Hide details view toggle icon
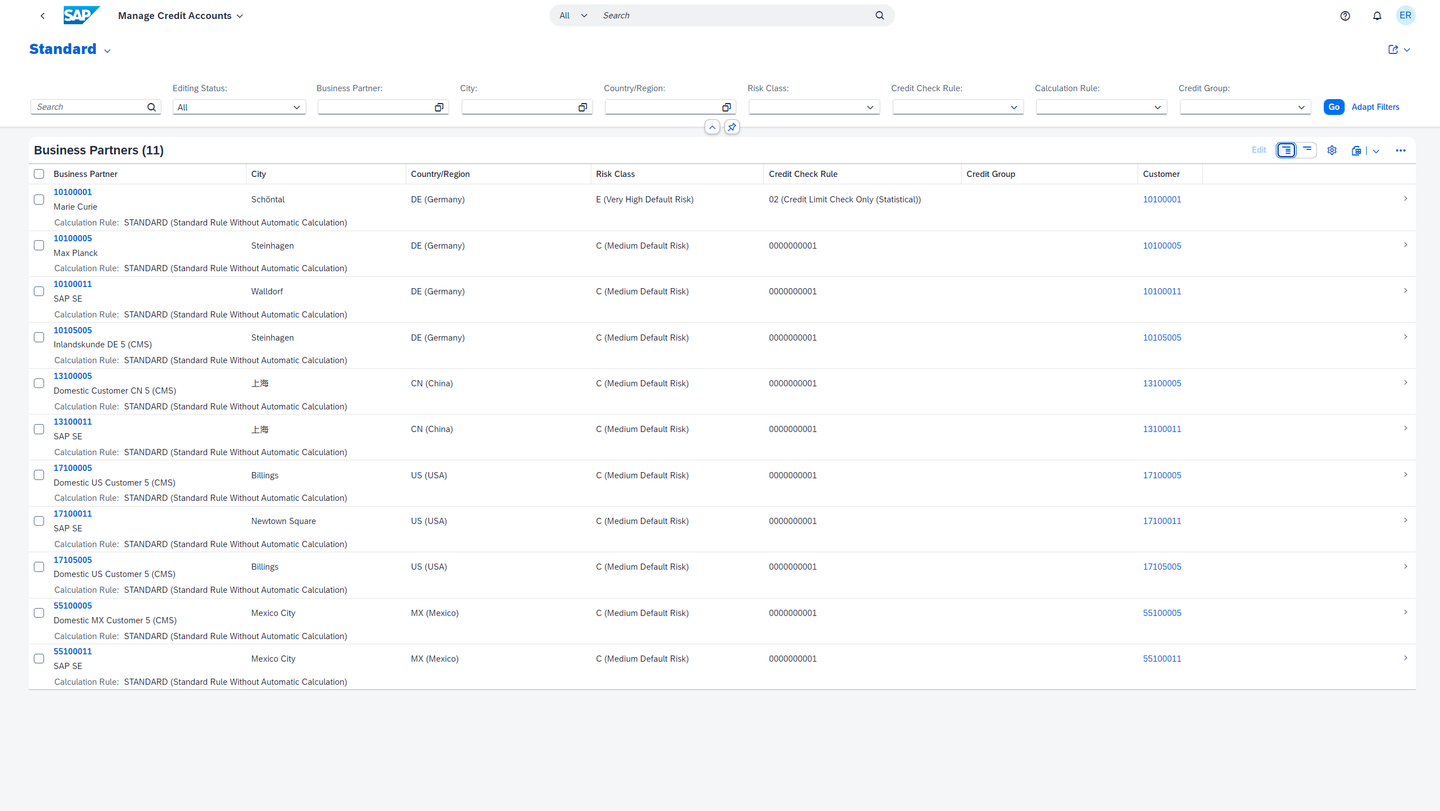The width and height of the screenshot is (1440, 811). pyautogui.click(x=1307, y=150)
